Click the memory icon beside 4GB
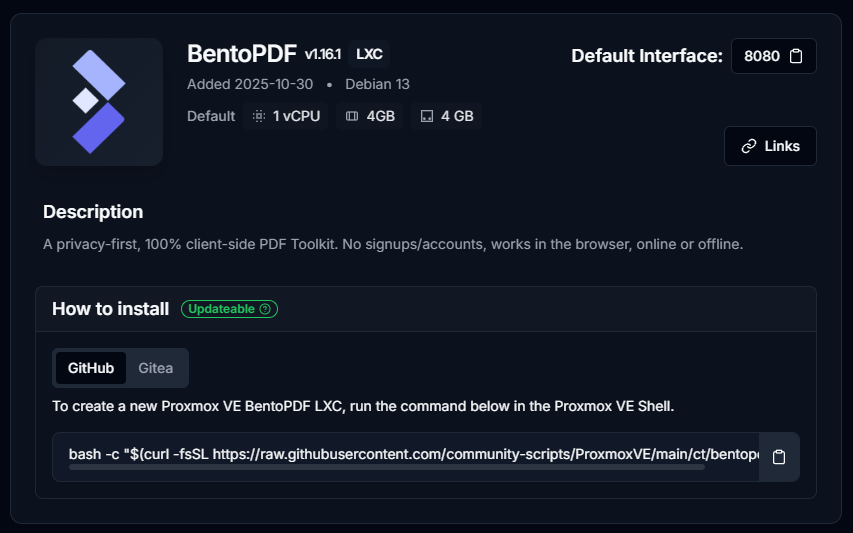This screenshot has width=853, height=533. tap(352, 116)
